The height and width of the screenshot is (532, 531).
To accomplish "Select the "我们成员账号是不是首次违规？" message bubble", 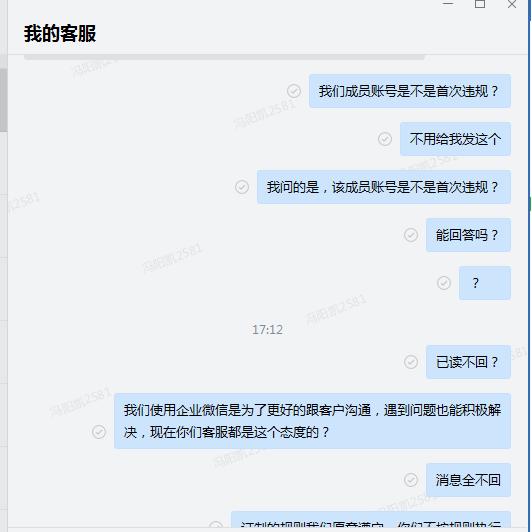I will coord(410,91).
